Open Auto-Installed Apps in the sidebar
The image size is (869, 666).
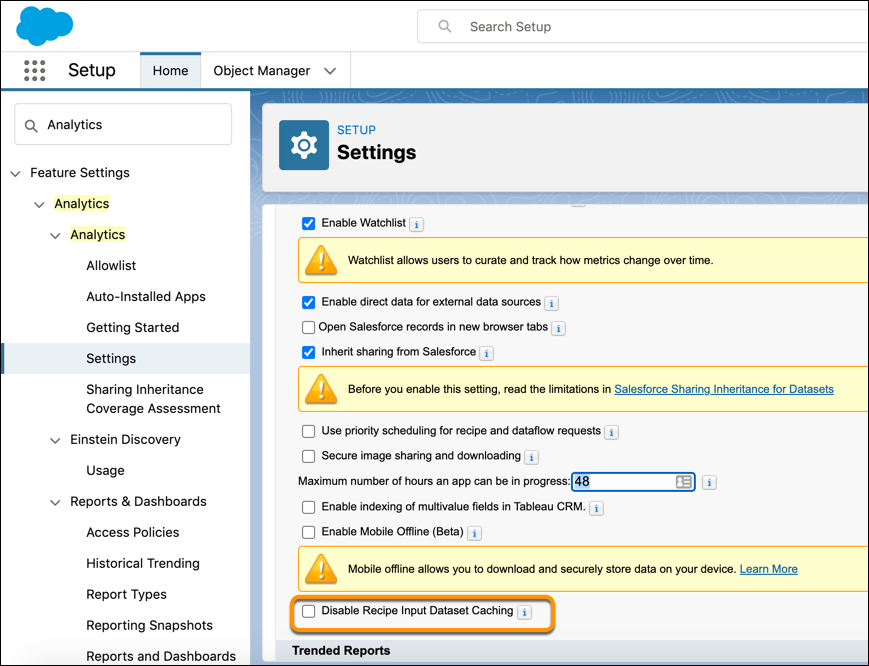point(146,296)
